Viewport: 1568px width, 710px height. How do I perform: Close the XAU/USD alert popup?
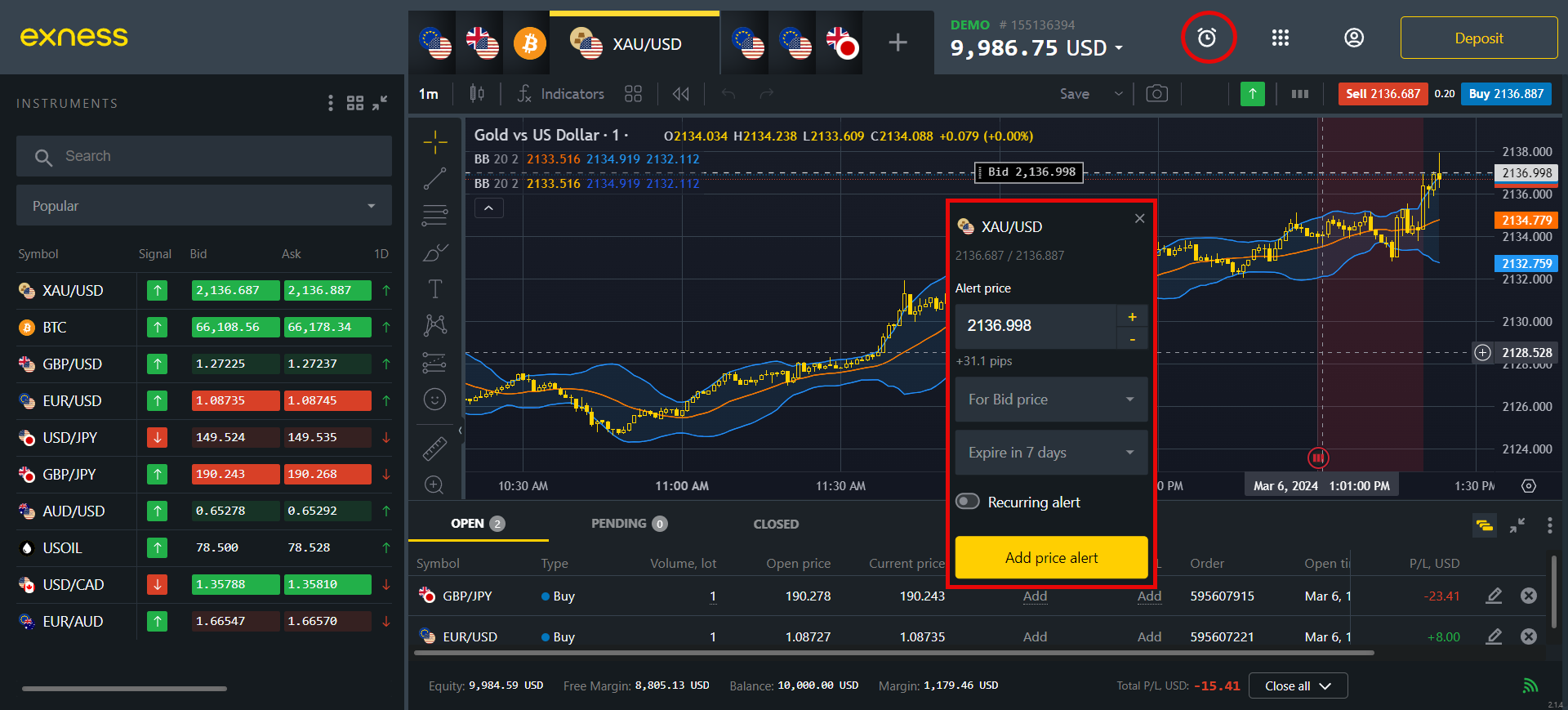coord(1140,218)
